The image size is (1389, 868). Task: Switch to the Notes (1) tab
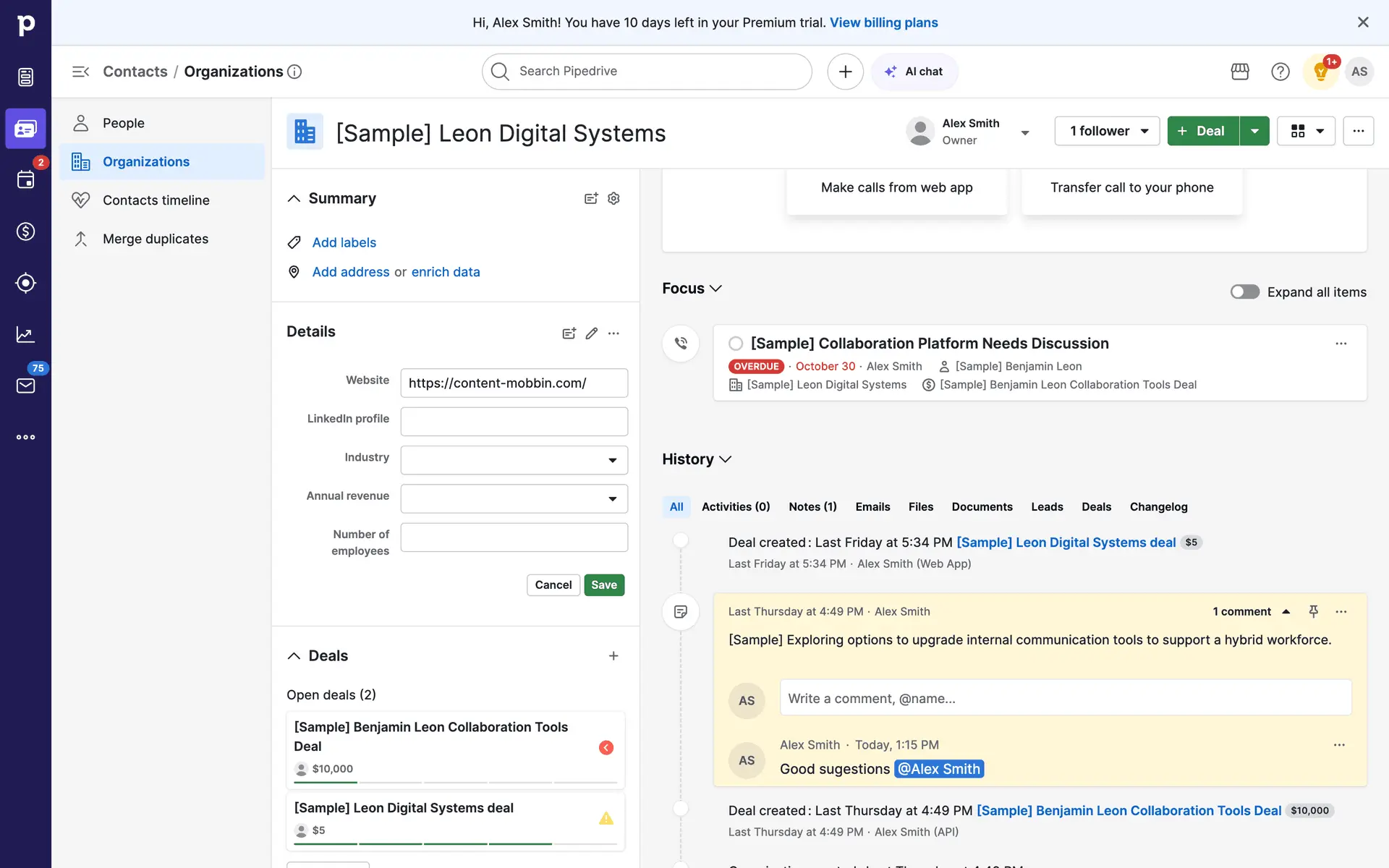click(x=812, y=506)
